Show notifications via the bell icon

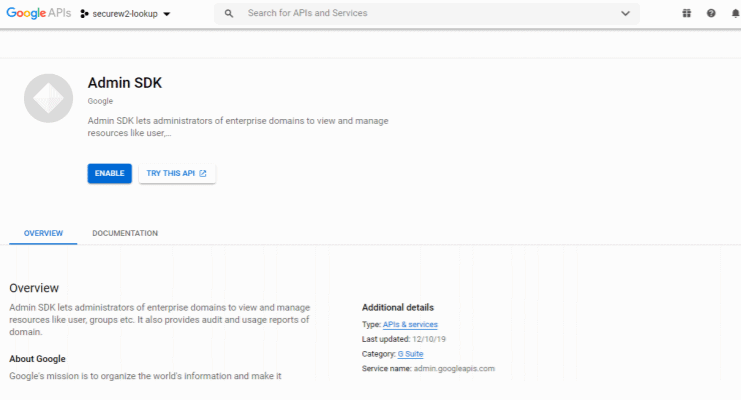[x=735, y=14]
